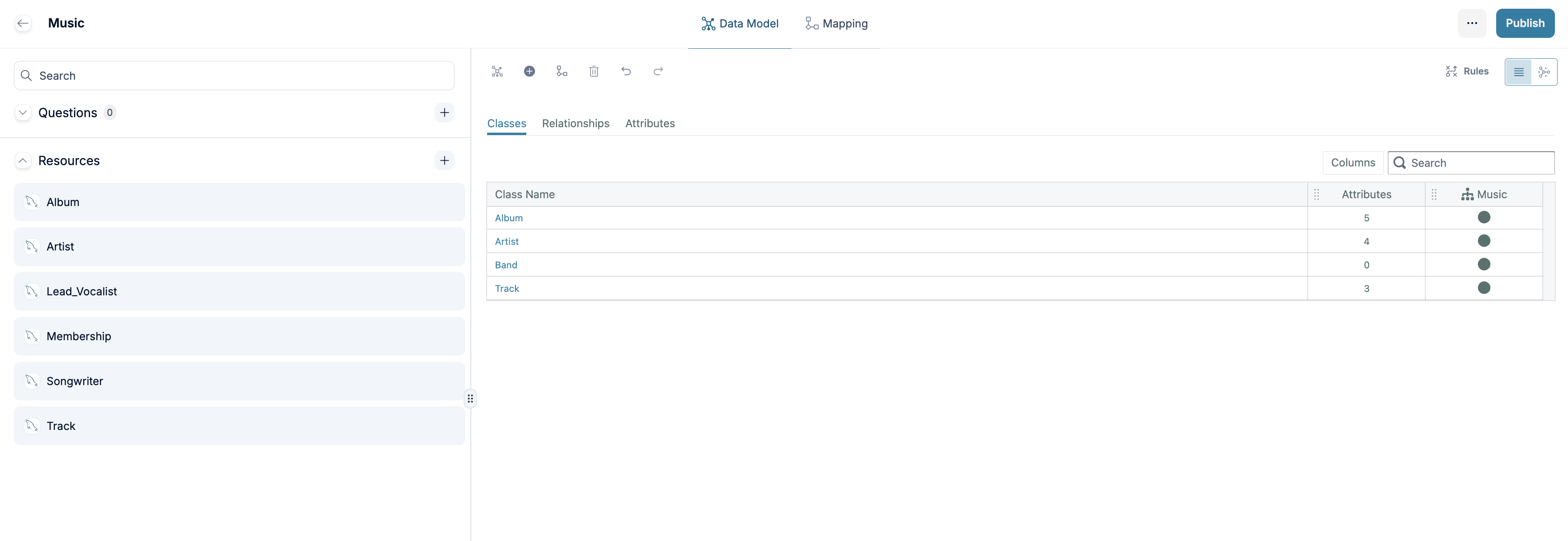1568x541 pixels.
Task: Click the circular plus button to add element
Action: point(530,71)
